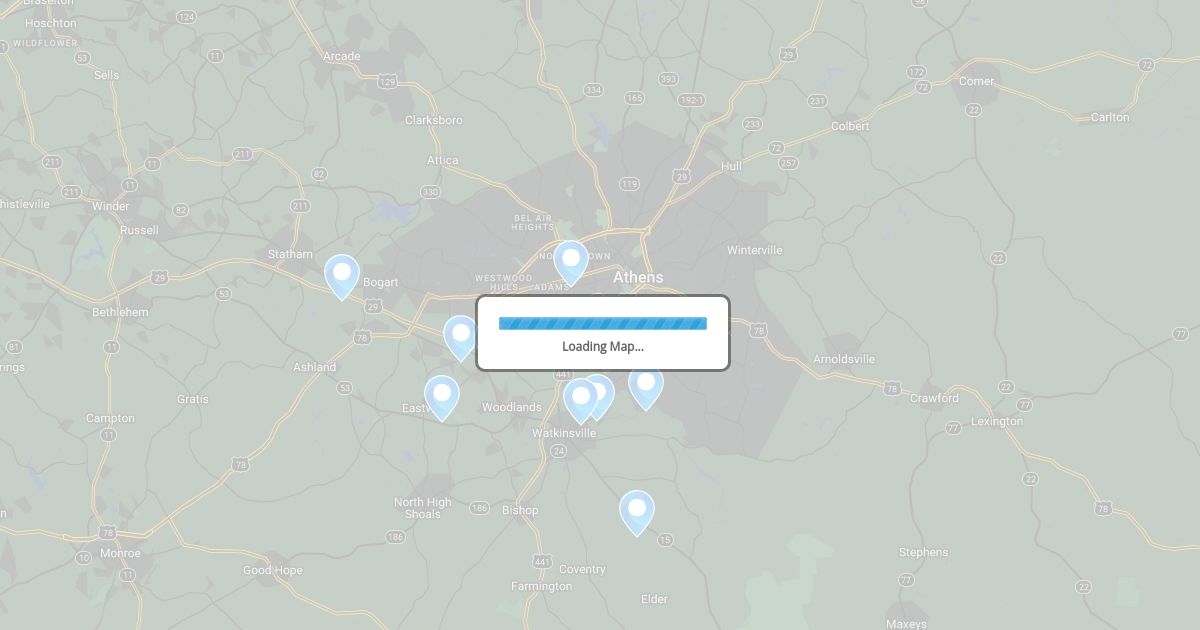Select the Arnoldsville label

click(844, 359)
